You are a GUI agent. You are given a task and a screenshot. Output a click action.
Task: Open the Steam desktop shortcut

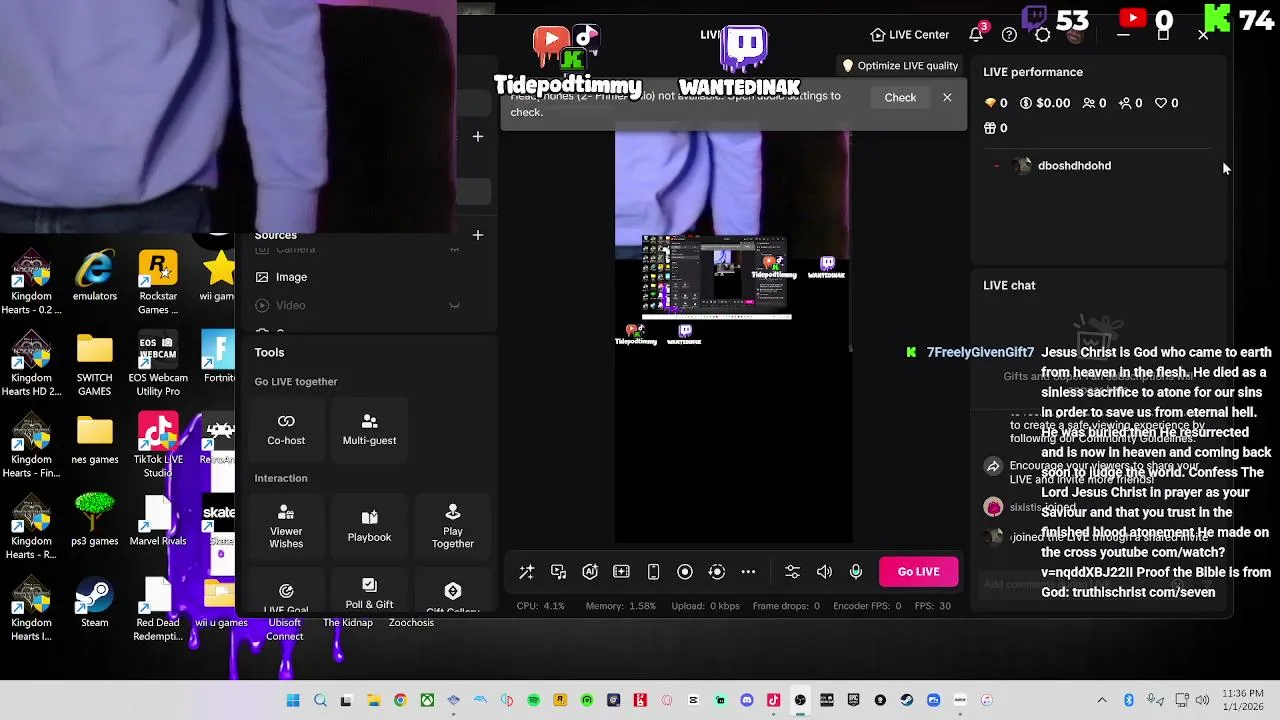tap(95, 603)
